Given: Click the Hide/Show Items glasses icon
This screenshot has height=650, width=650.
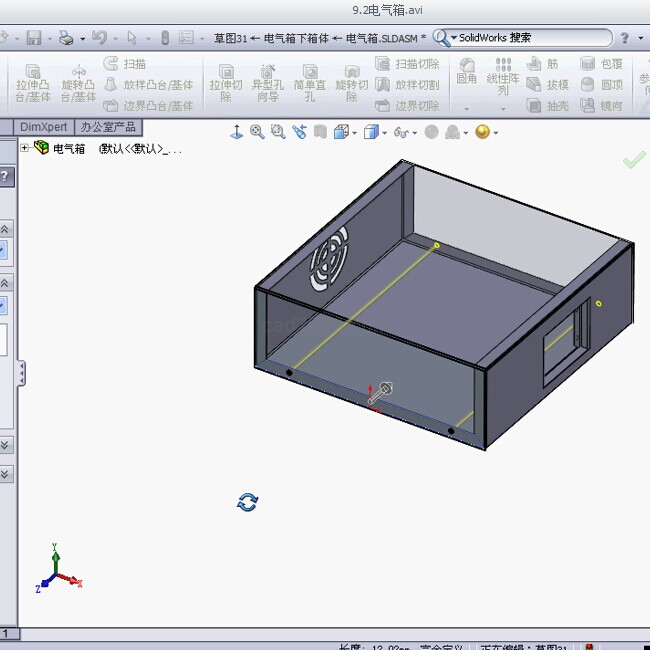Looking at the screenshot, I should pos(401,131).
